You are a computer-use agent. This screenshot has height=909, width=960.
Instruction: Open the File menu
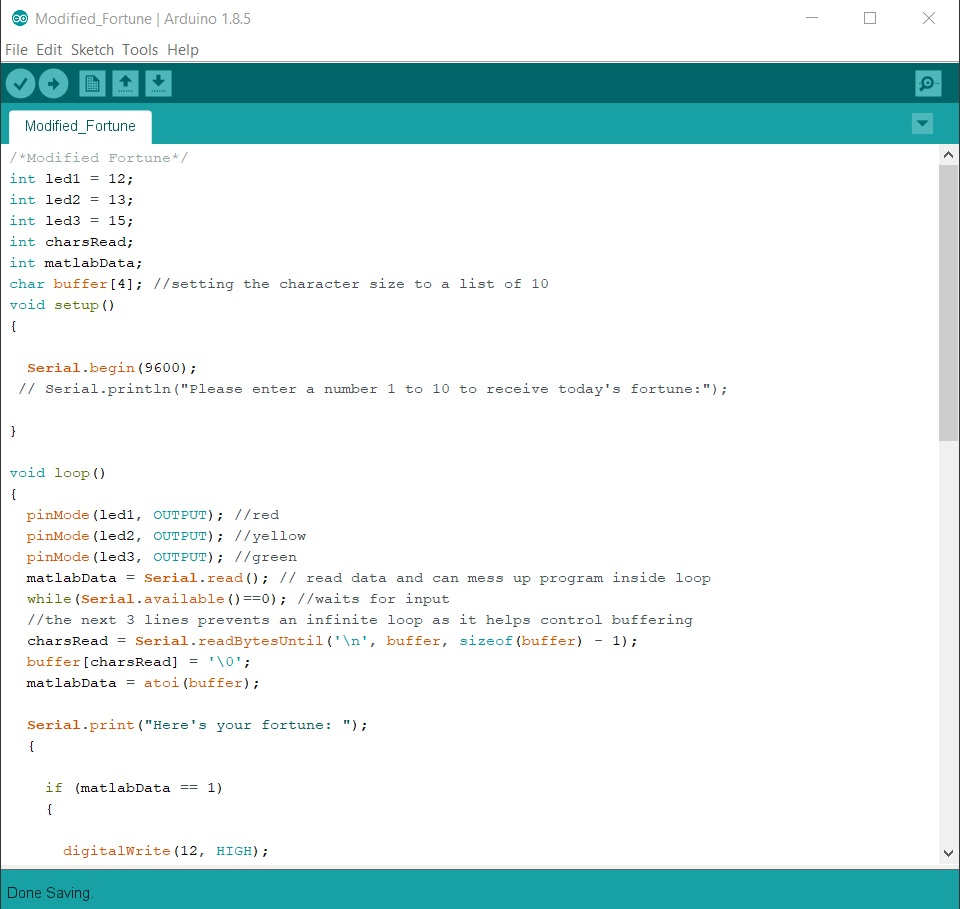[x=17, y=50]
